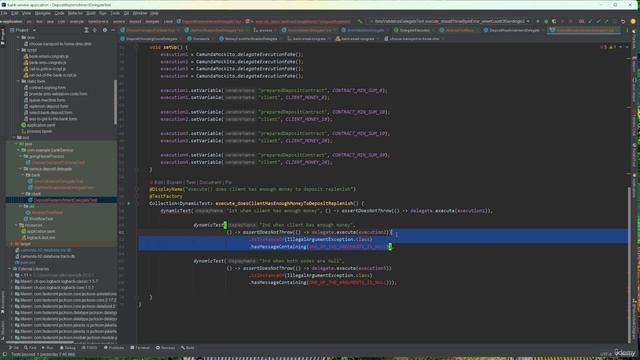
Task: Open the Find tool window
Action: [x=30, y=348]
